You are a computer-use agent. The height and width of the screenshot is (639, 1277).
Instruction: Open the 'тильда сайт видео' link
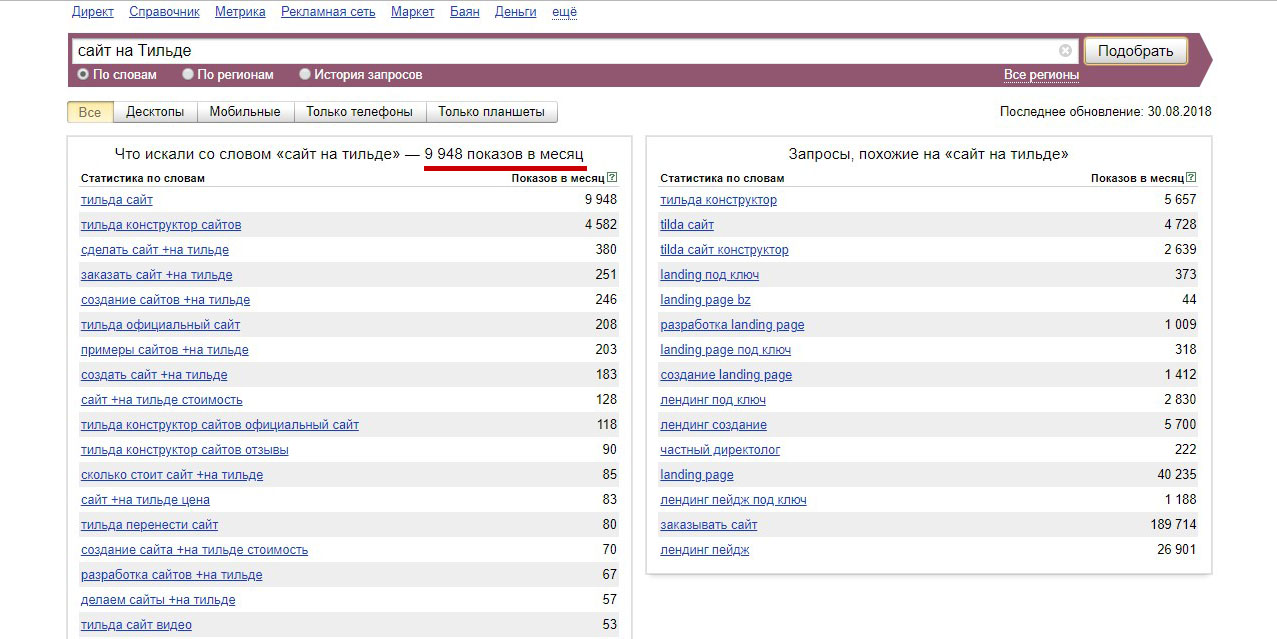coord(136,625)
